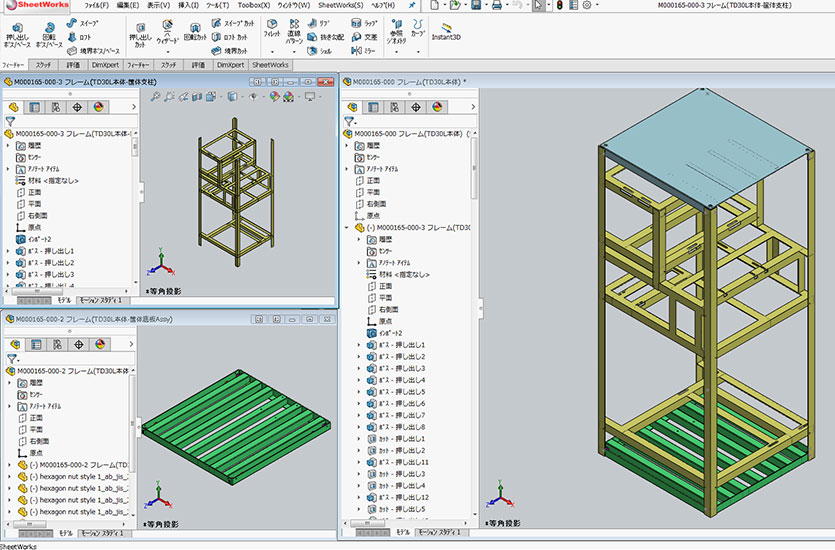
Task: Open ConfigurationManager tab in M000165-000 assembly window
Action: [395, 107]
